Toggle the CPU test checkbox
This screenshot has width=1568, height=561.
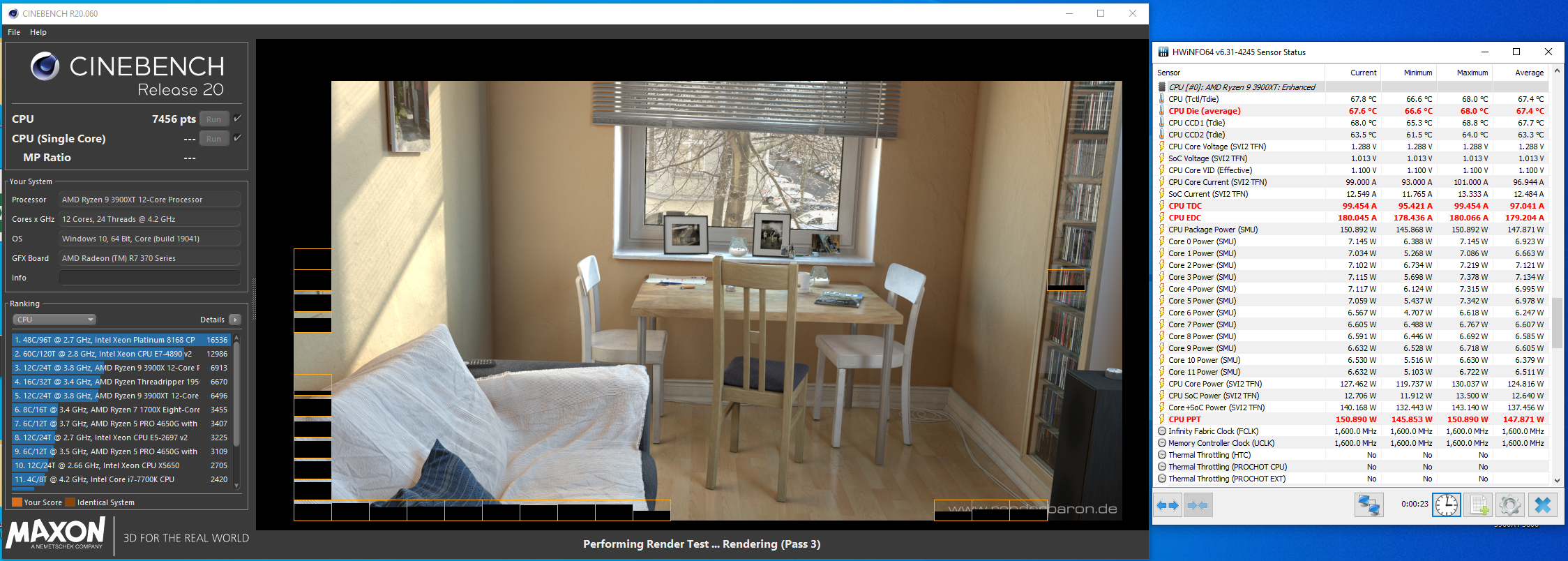coord(238,119)
